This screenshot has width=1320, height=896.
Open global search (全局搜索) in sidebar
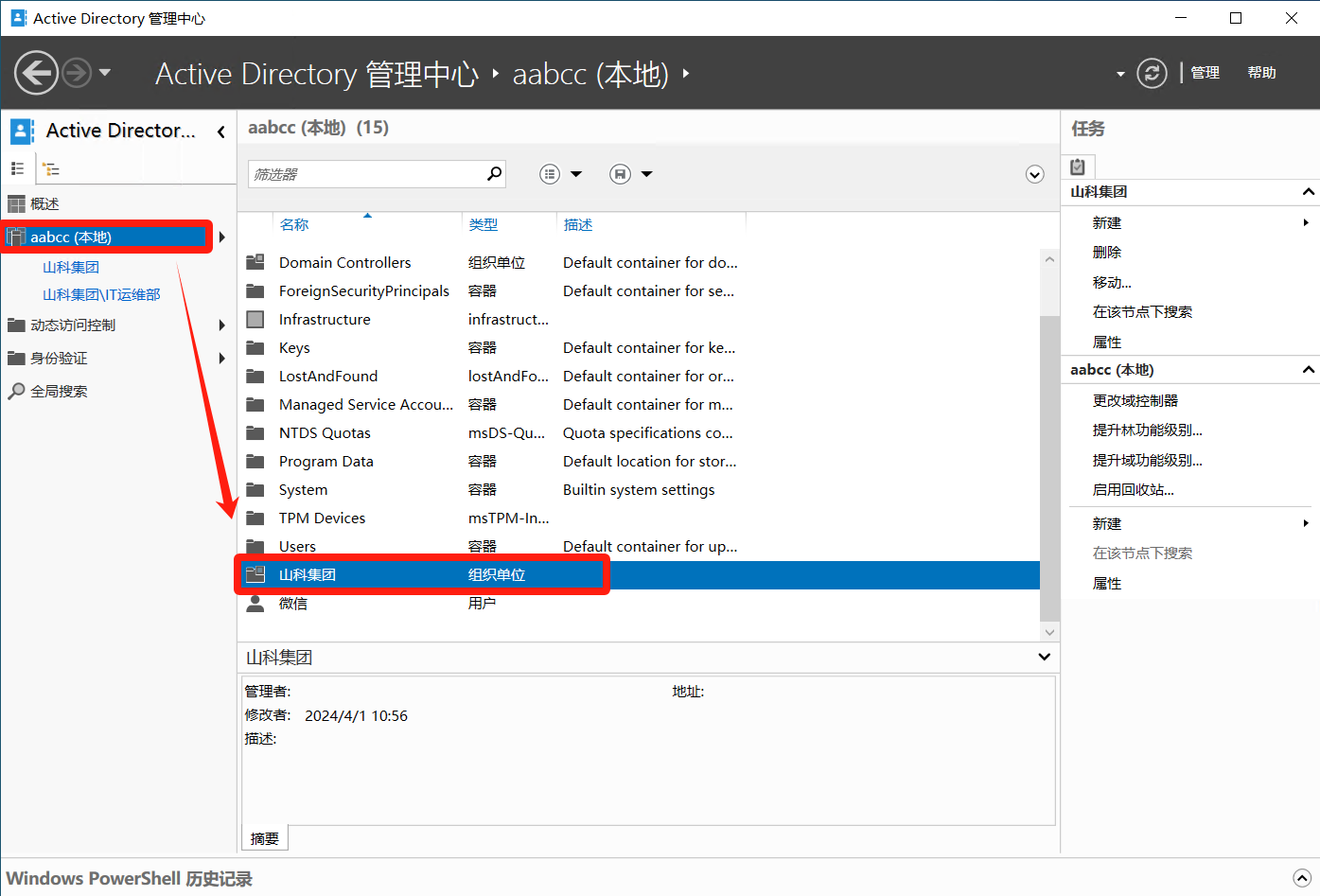tap(59, 391)
